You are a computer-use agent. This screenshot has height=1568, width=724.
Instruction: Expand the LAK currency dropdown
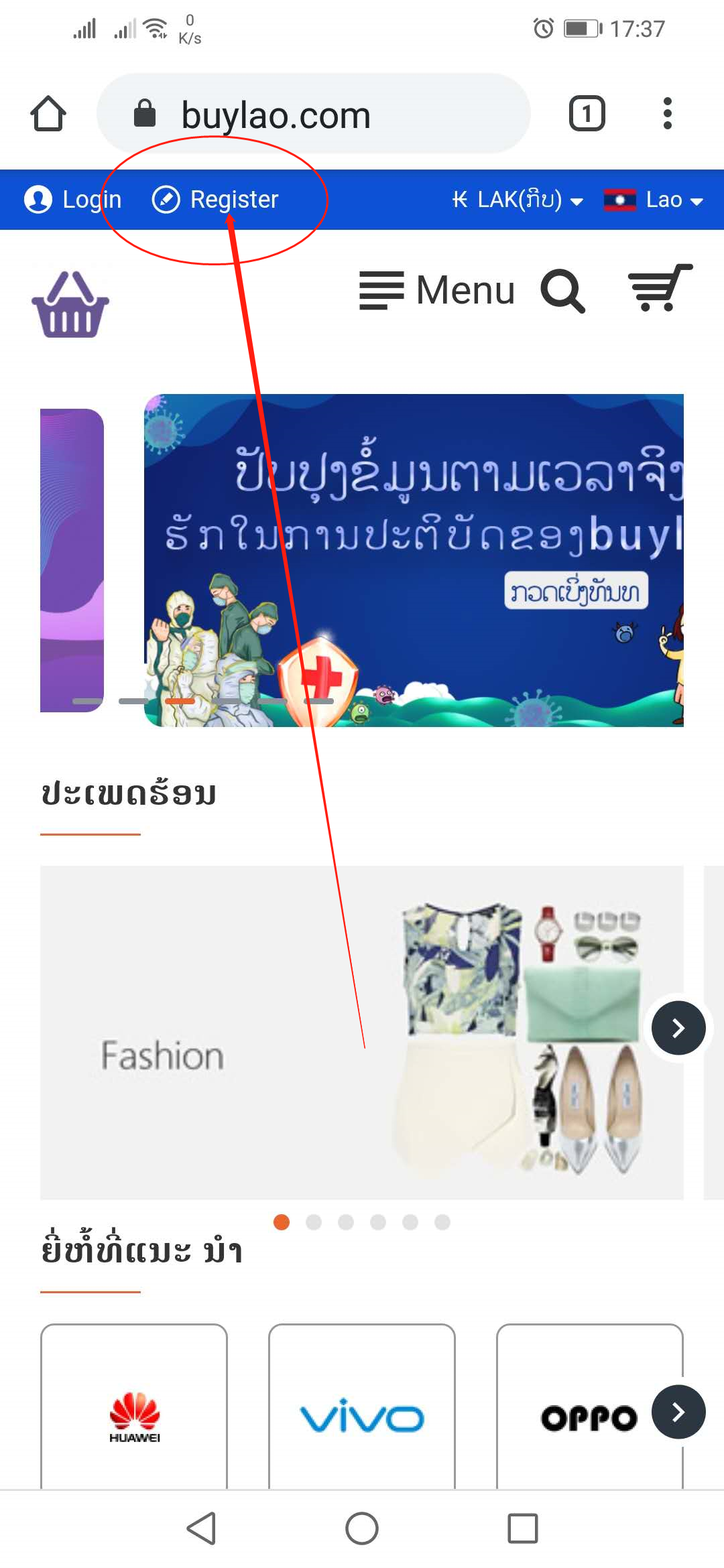pos(518,200)
